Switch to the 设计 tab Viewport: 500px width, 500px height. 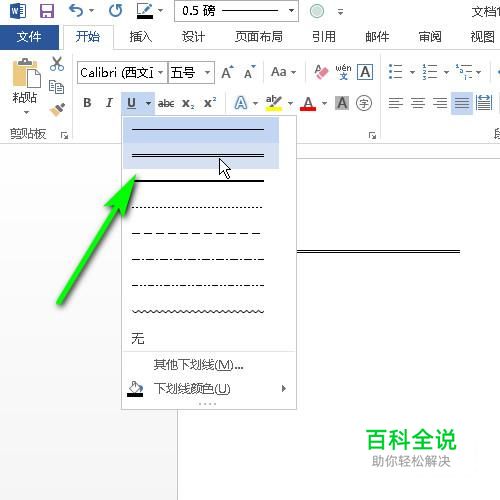click(193, 37)
